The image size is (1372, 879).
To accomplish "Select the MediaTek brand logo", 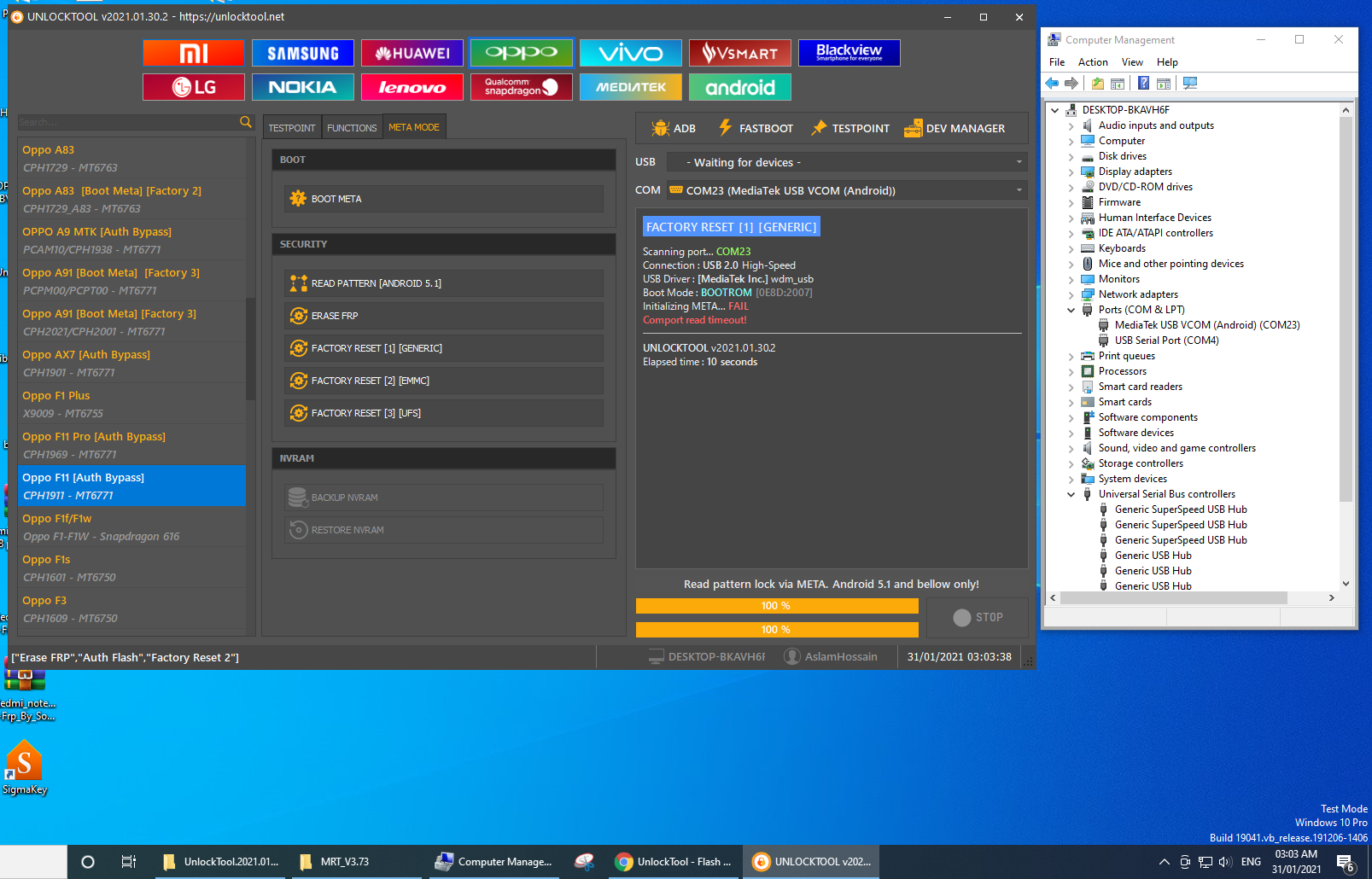I will point(631,87).
